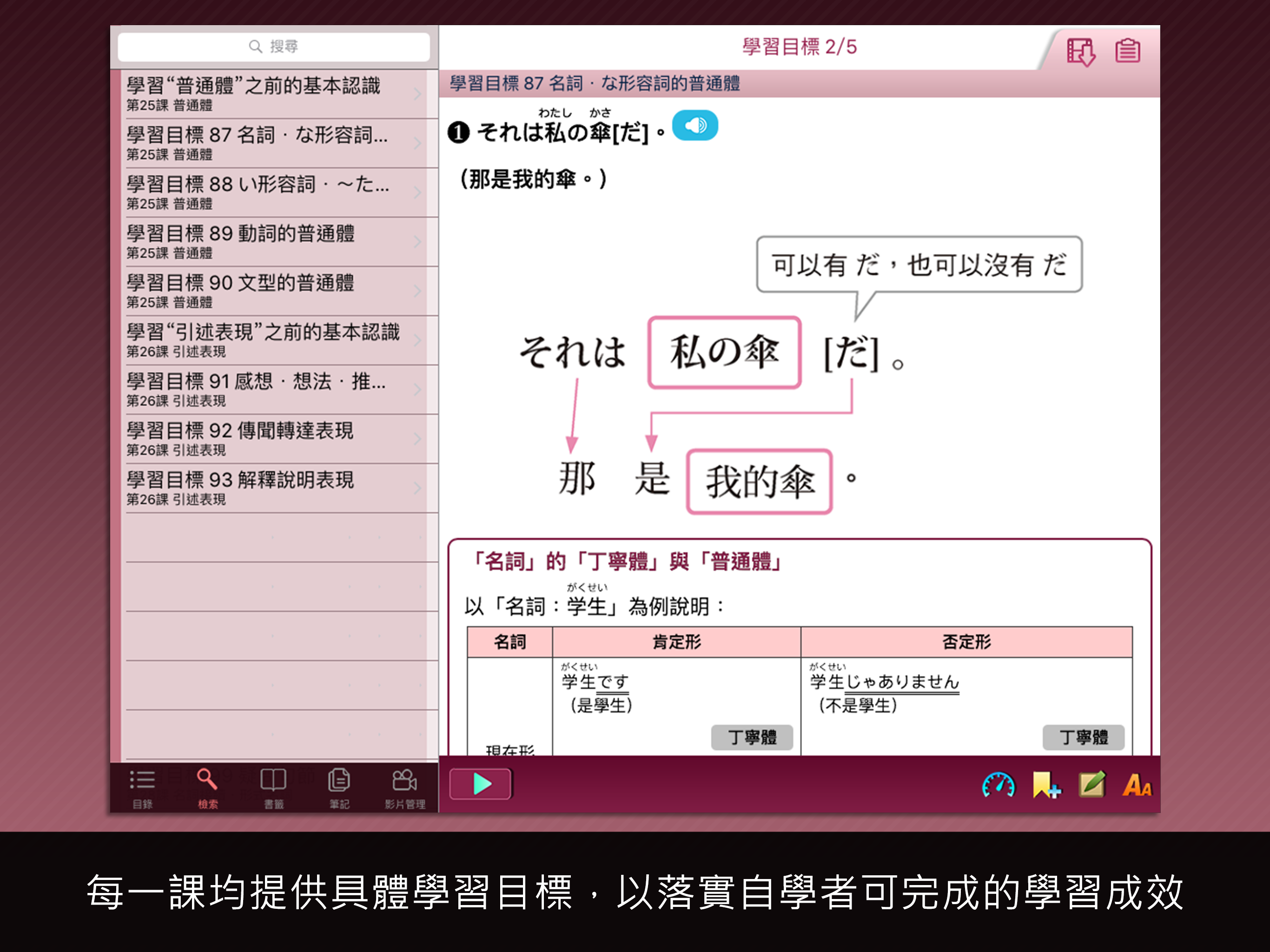Change font size with the Aa icon
Image resolution: width=1270 pixels, height=952 pixels.
[x=1137, y=786]
